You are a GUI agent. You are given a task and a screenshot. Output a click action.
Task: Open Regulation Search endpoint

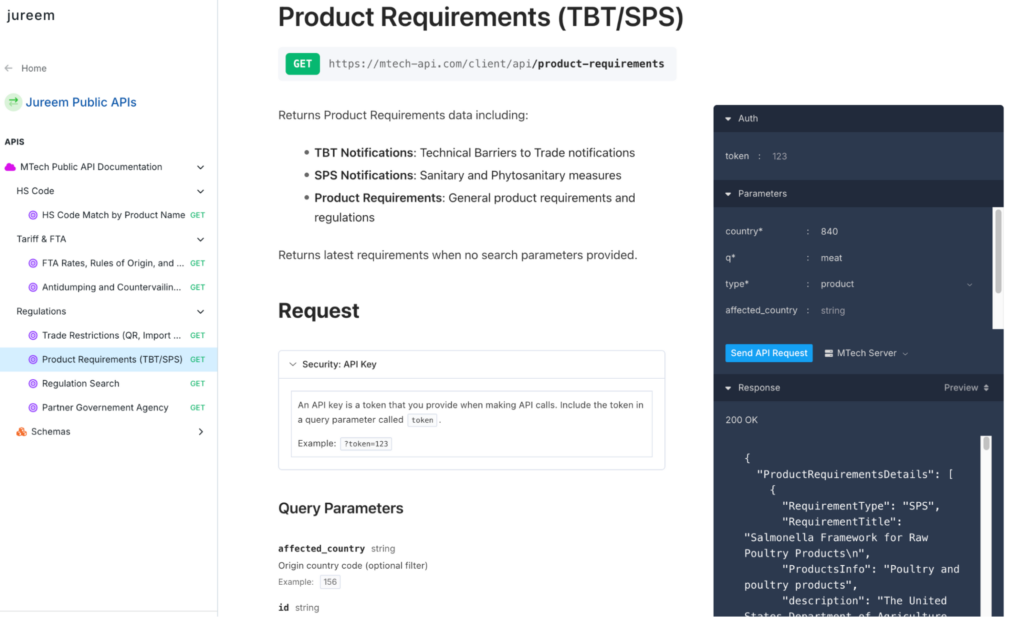pyautogui.click(x=80, y=384)
